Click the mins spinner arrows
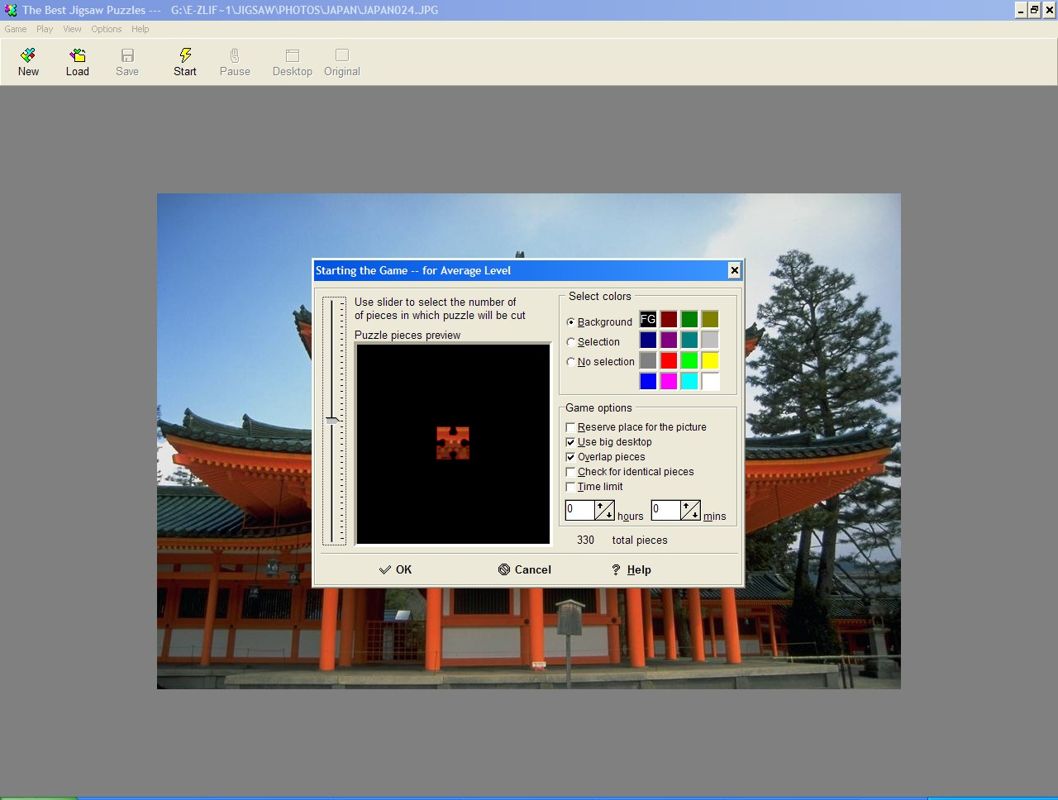Viewport: 1058px width, 800px height. 691,510
